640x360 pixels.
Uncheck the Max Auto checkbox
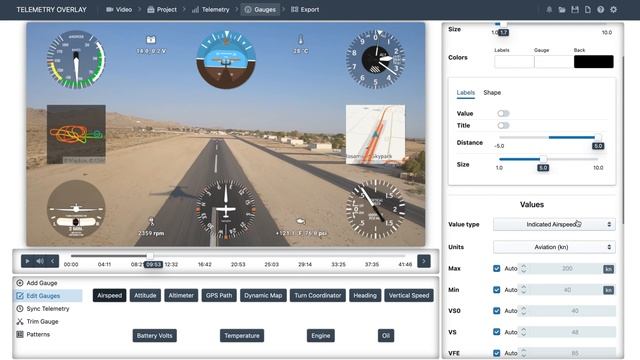(496, 268)
